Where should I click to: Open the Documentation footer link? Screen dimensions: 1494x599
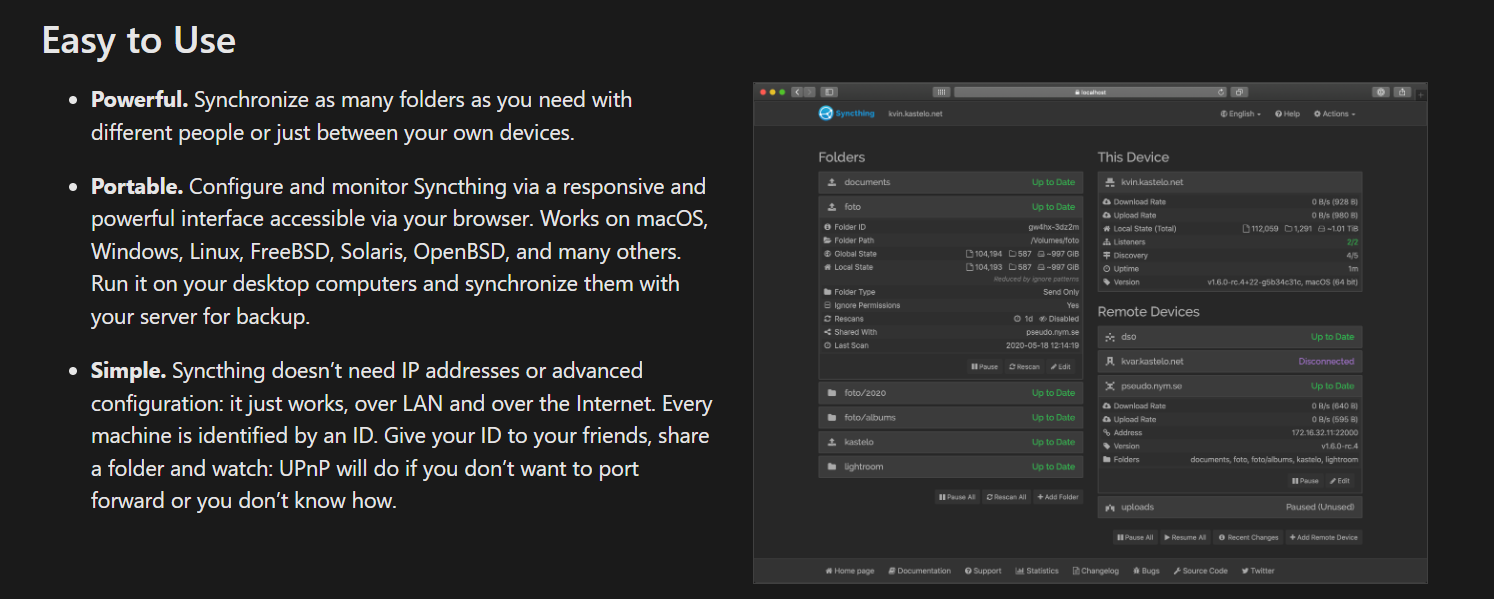[920, 571]
